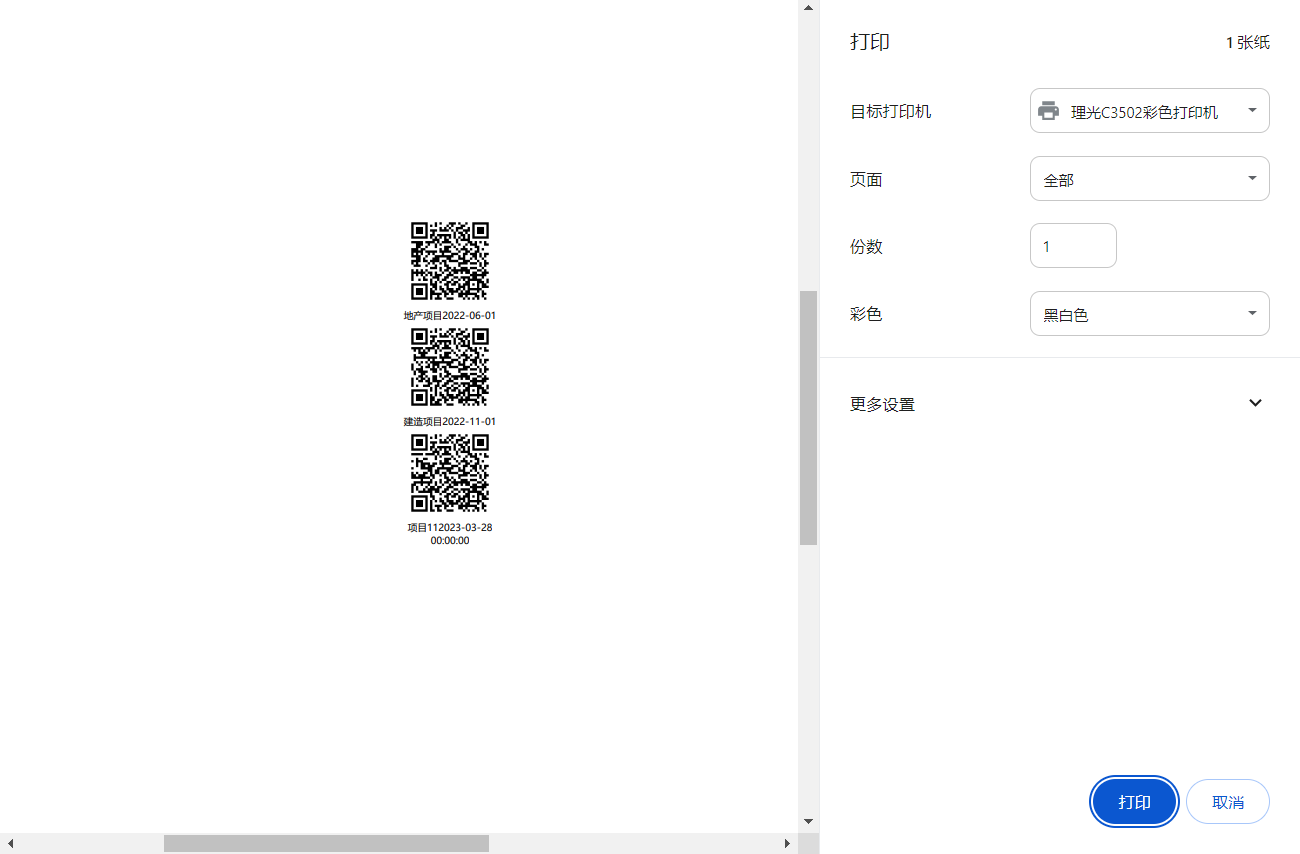Viewport: 1300px width, 854px height.
Task: Click the 彩色 label
Action: (866, 314)
